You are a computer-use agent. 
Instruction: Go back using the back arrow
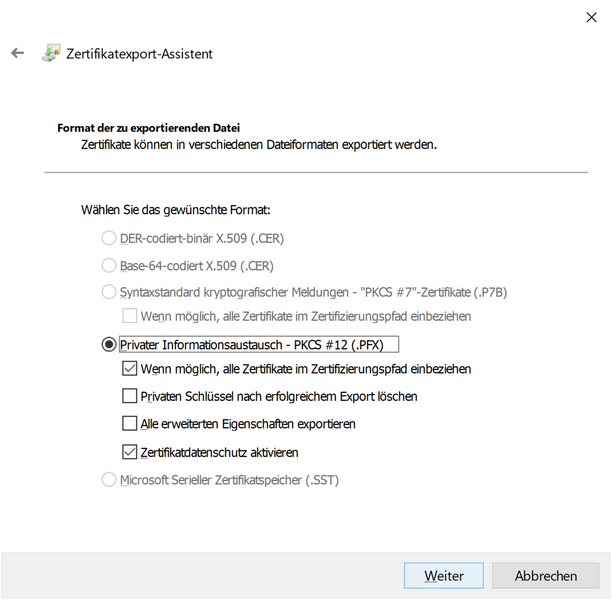[17, 53]
